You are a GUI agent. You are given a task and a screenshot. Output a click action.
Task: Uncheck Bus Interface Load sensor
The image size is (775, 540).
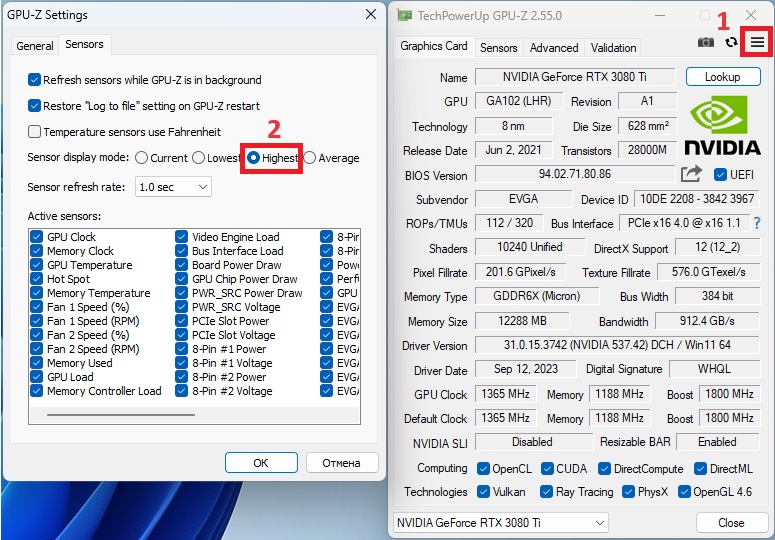[x=181, y=250]
